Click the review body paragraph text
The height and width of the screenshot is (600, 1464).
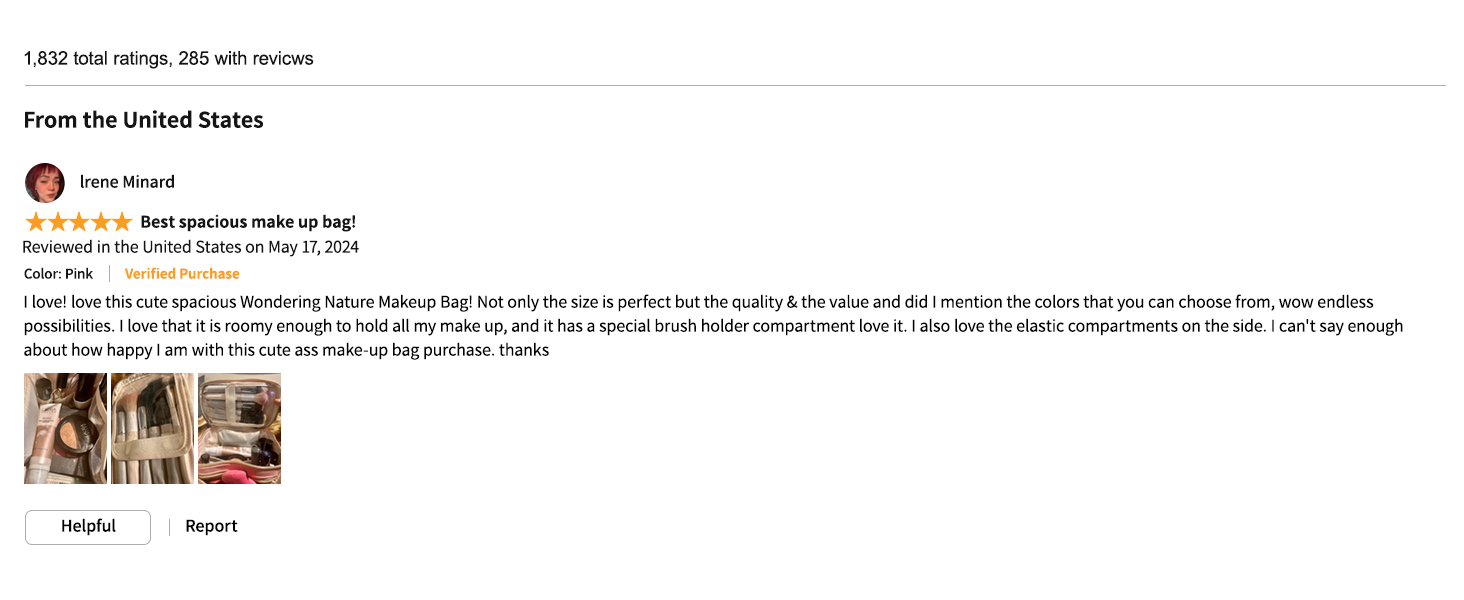[x=713, y=326]
